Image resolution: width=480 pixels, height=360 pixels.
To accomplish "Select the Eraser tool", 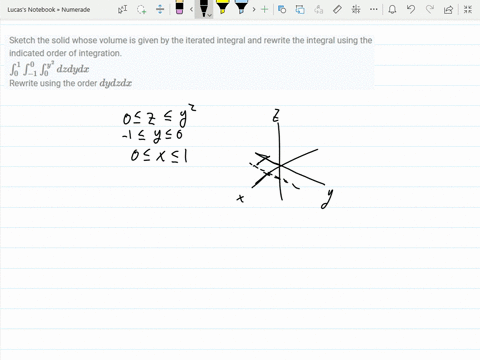I will click(179, 8).
